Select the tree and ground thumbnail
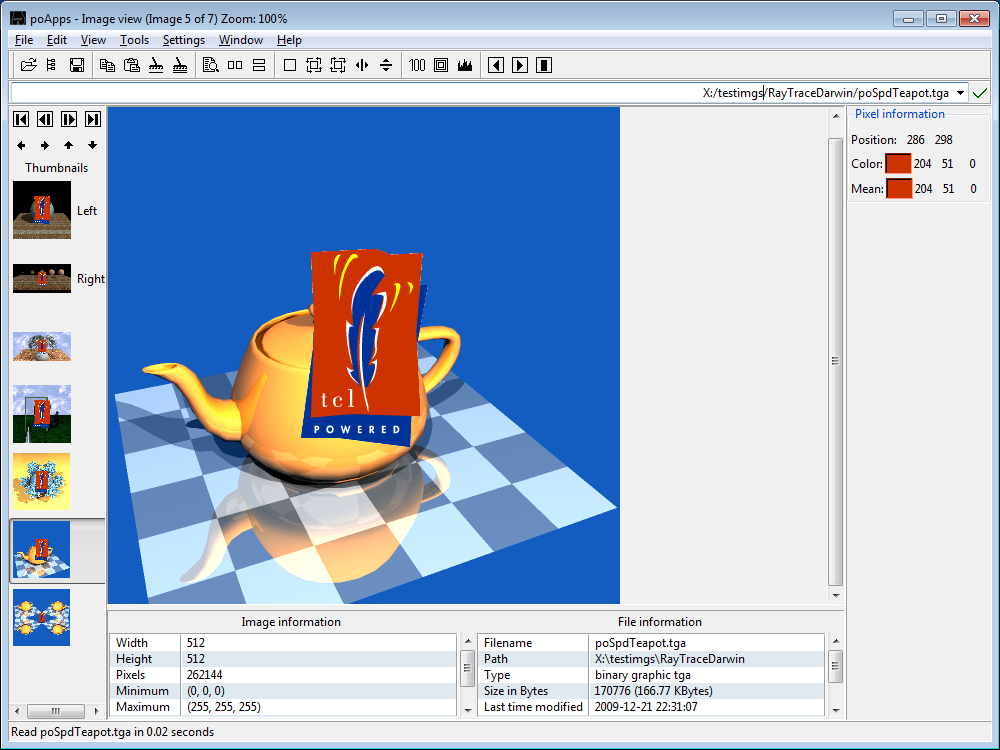 [x=42, y=346]
